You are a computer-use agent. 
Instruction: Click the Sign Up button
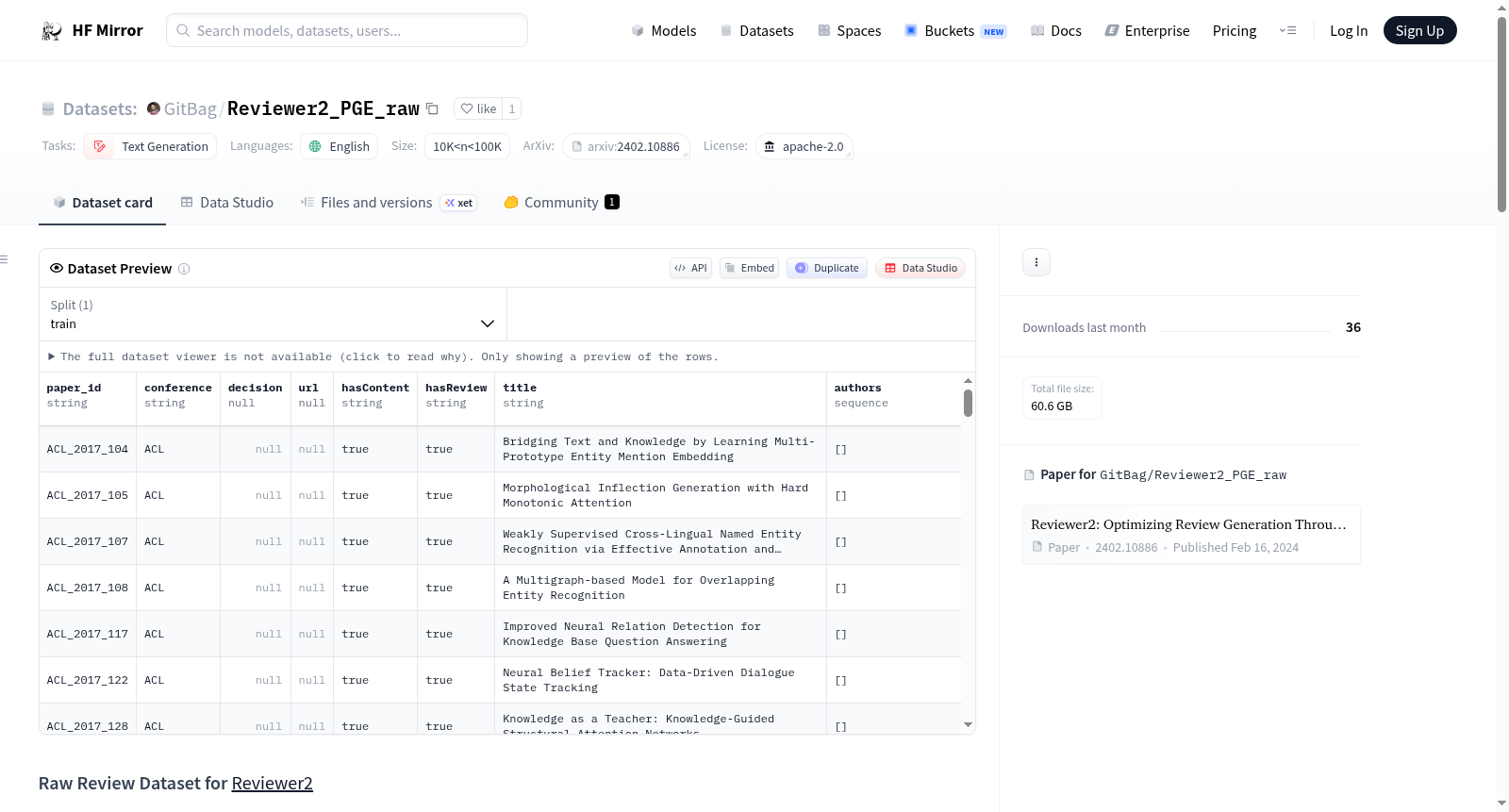click(x=1419, y=30)
